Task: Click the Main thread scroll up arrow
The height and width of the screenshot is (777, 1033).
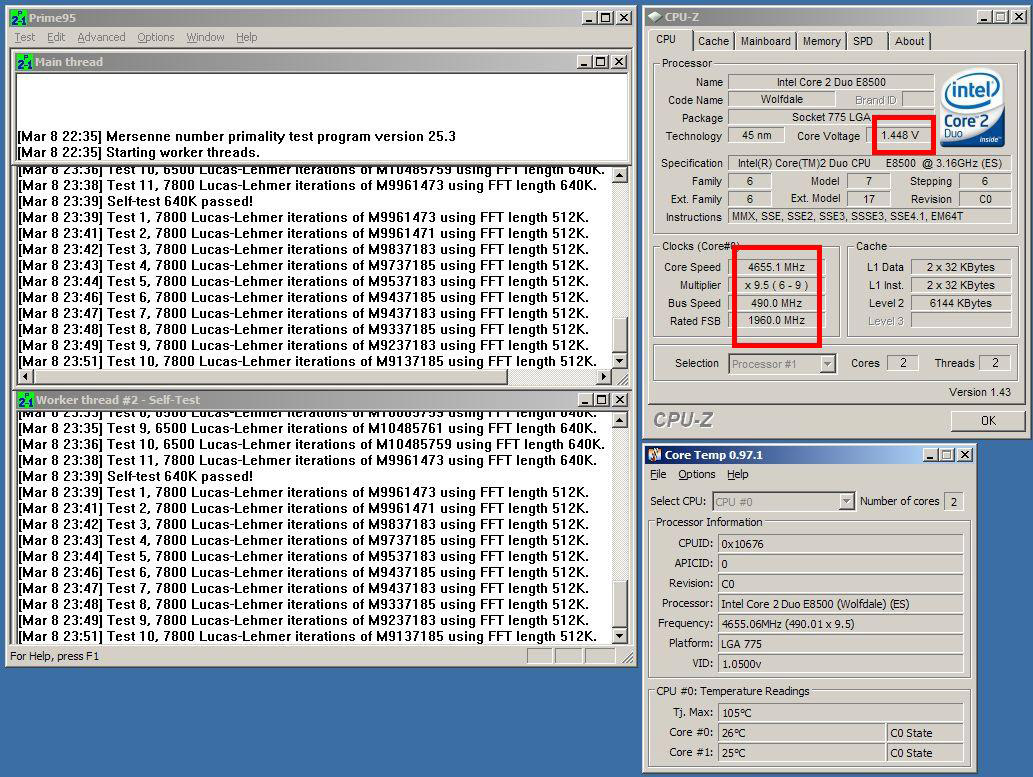Action: [619, 175]
